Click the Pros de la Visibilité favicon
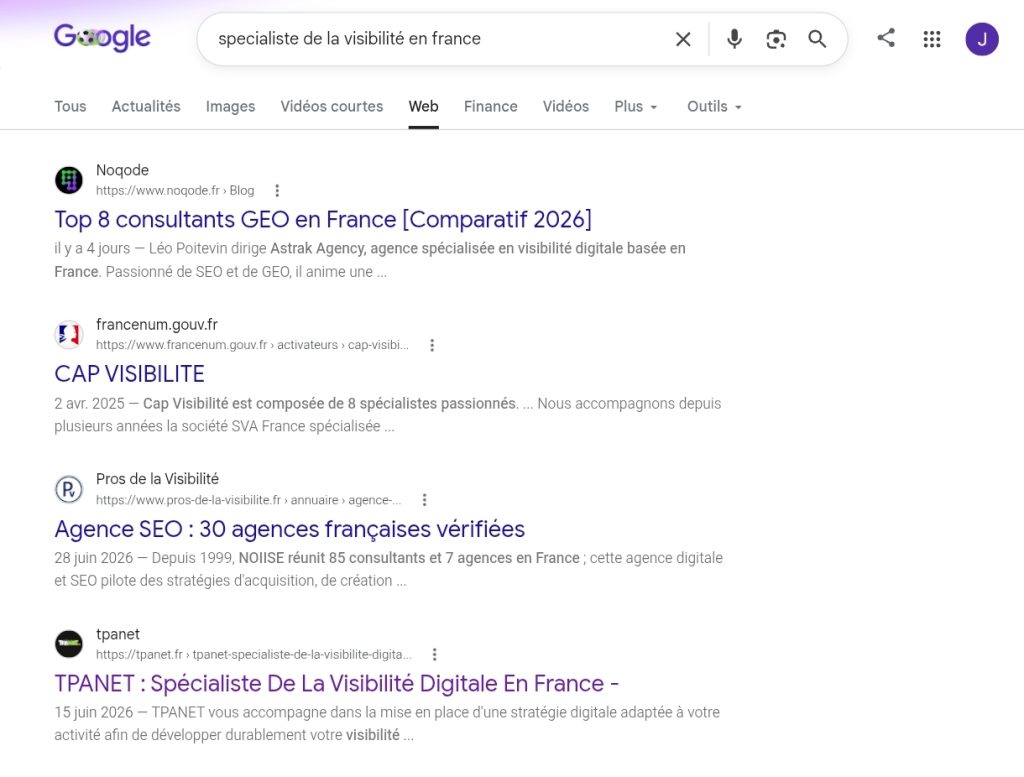The height and width of the screenshot is (777, 1024). [x=69, y=489]
